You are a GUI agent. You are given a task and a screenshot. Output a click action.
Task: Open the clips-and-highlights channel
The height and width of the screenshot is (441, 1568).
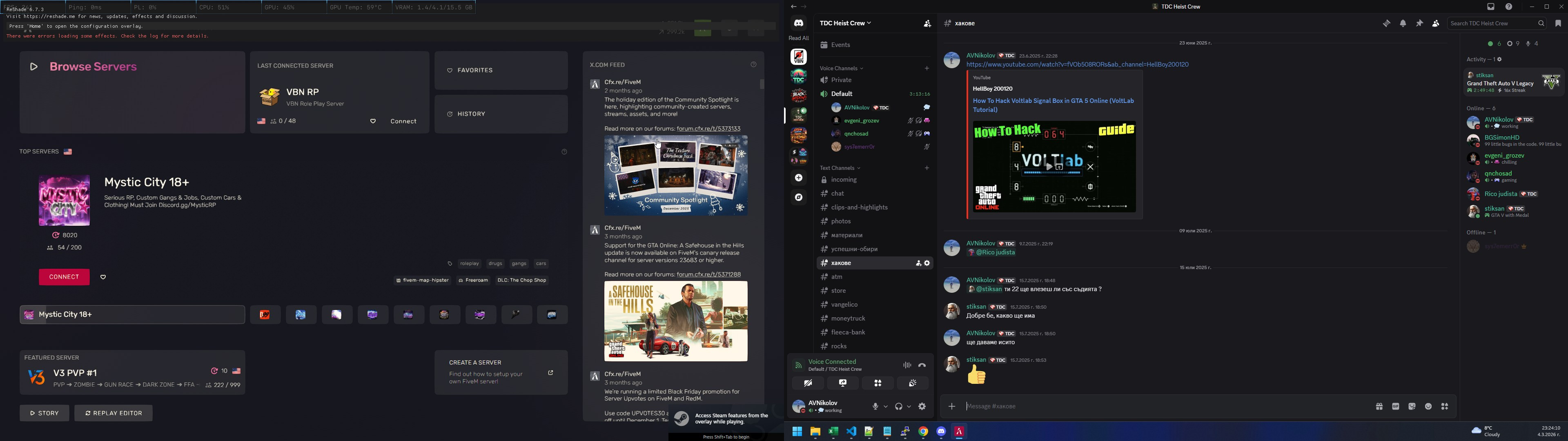click(x=874, y=208)
